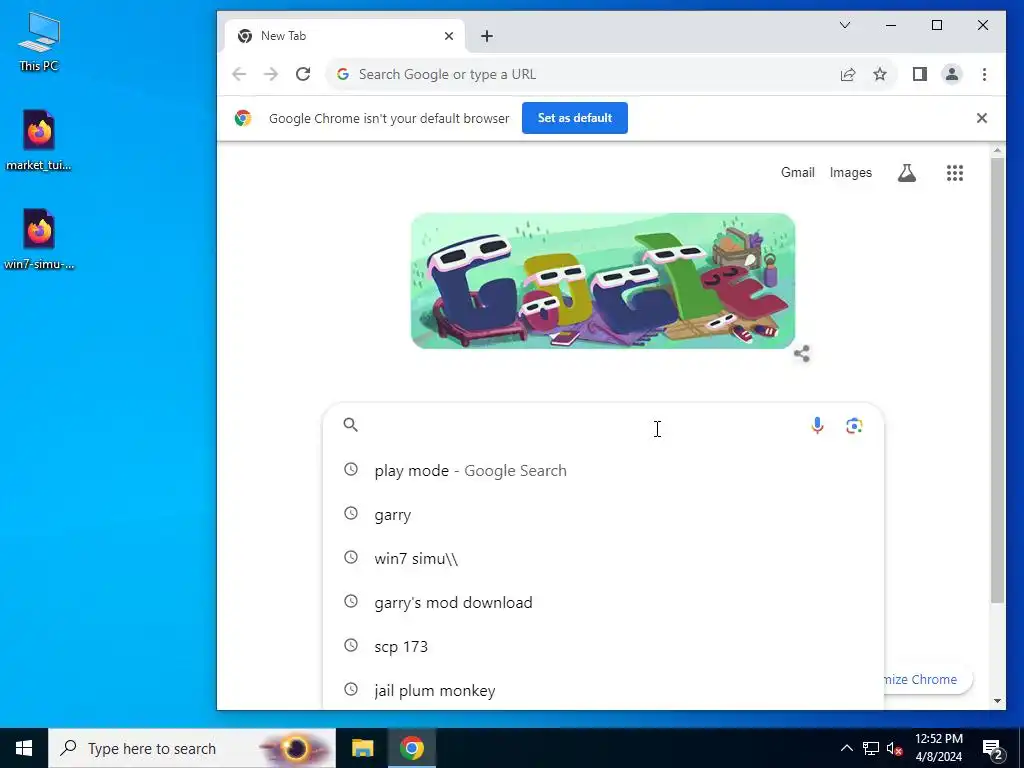Click the Google eclipse Doodle
The width and height of the screenshot is (1024, 768).
point(603,281)
